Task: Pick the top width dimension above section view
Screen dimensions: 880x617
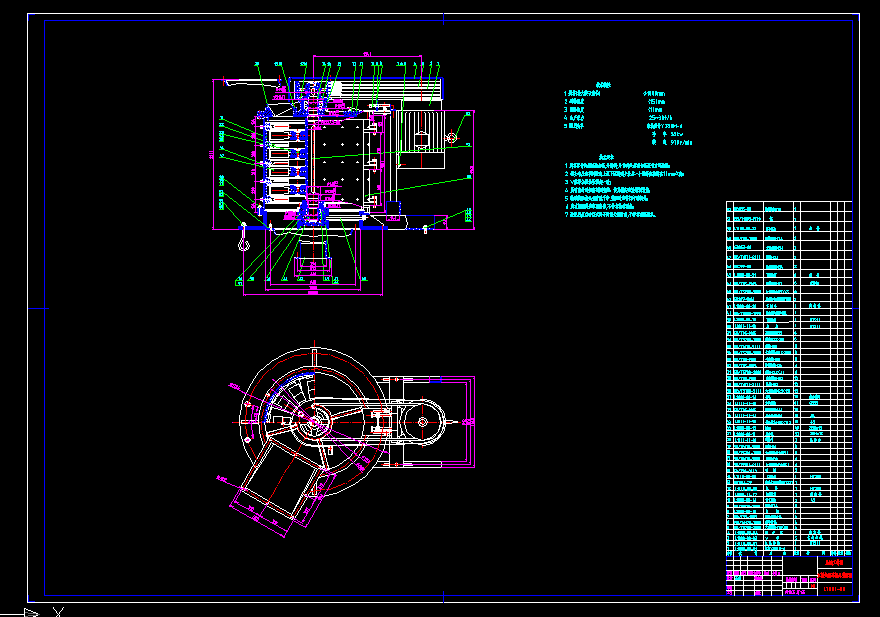Action: click(x=367, y=54)
